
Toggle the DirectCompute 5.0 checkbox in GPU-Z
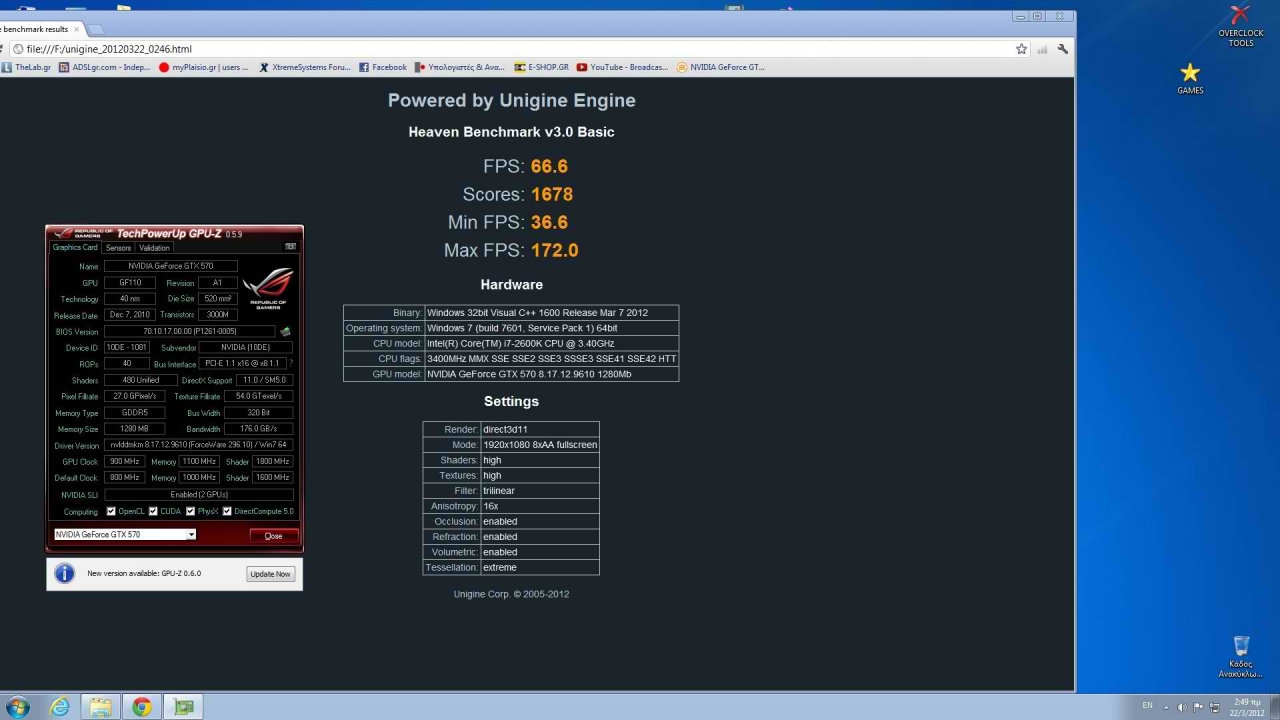click(x=227, y=511)
